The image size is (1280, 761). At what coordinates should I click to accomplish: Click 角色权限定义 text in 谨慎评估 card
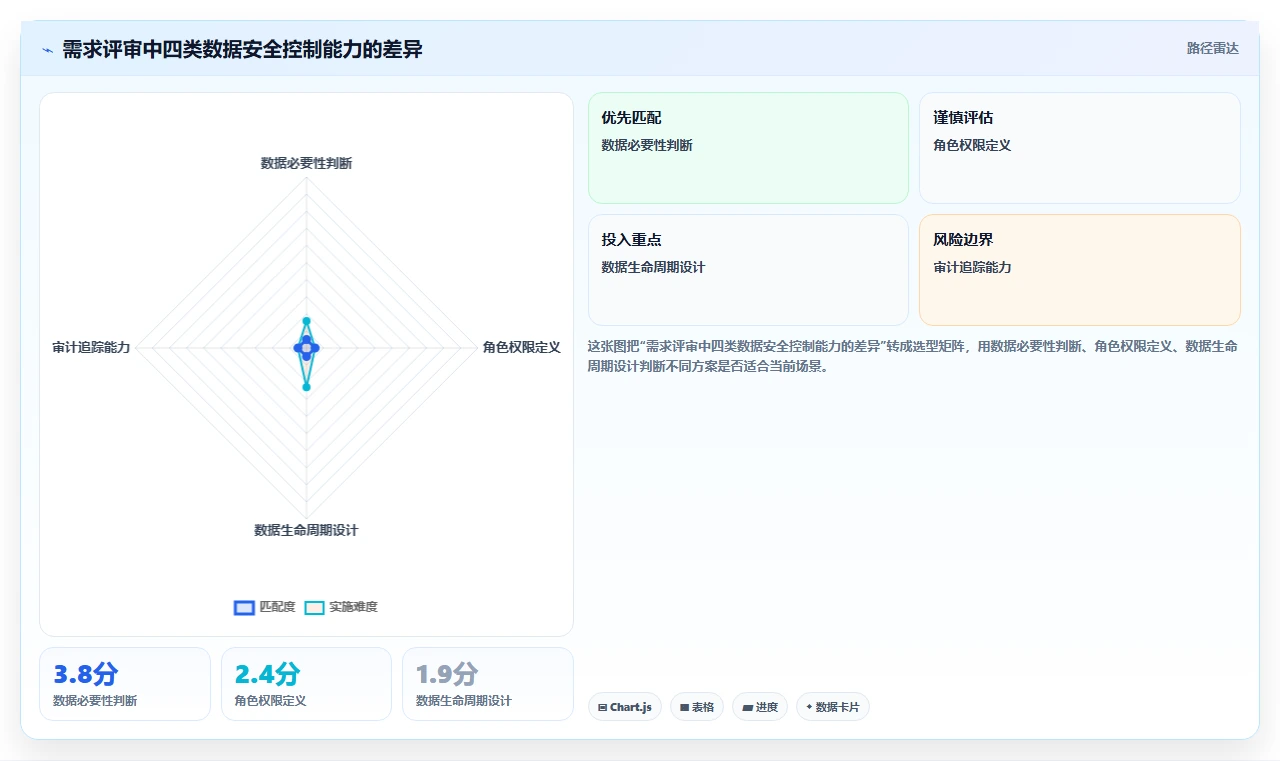click(x=972, y=145)
